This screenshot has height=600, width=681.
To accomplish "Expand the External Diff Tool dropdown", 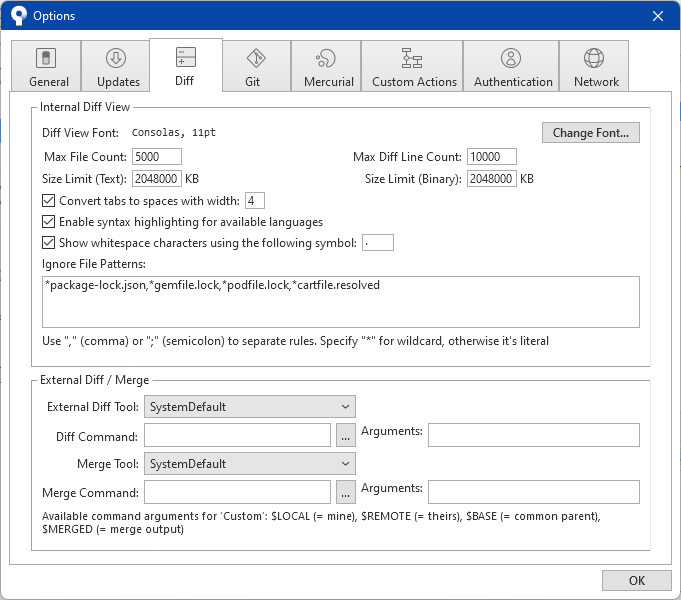I will (250, 407).
